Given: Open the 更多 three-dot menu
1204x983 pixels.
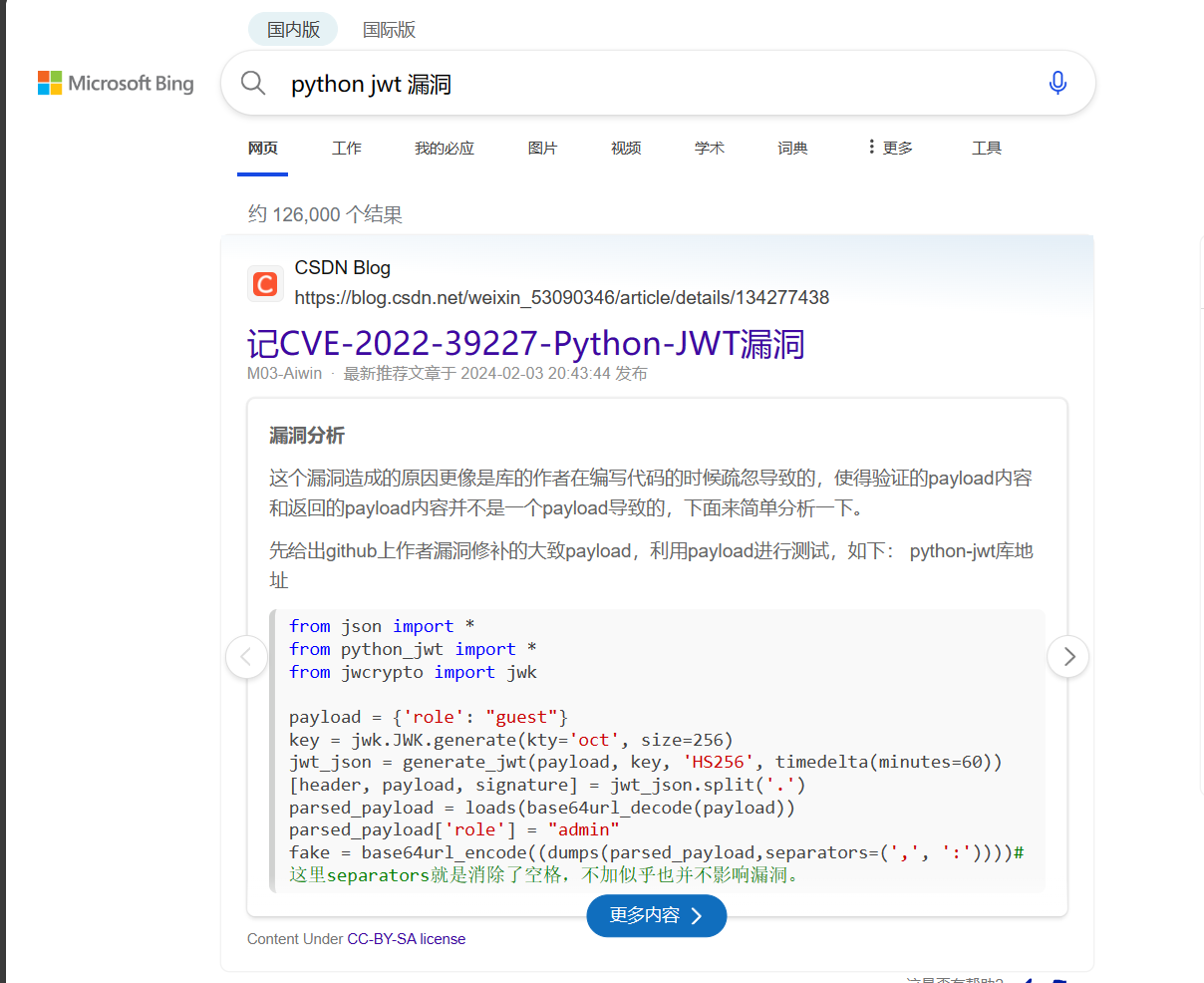Looking at the screenshot, I should (889, 148).
